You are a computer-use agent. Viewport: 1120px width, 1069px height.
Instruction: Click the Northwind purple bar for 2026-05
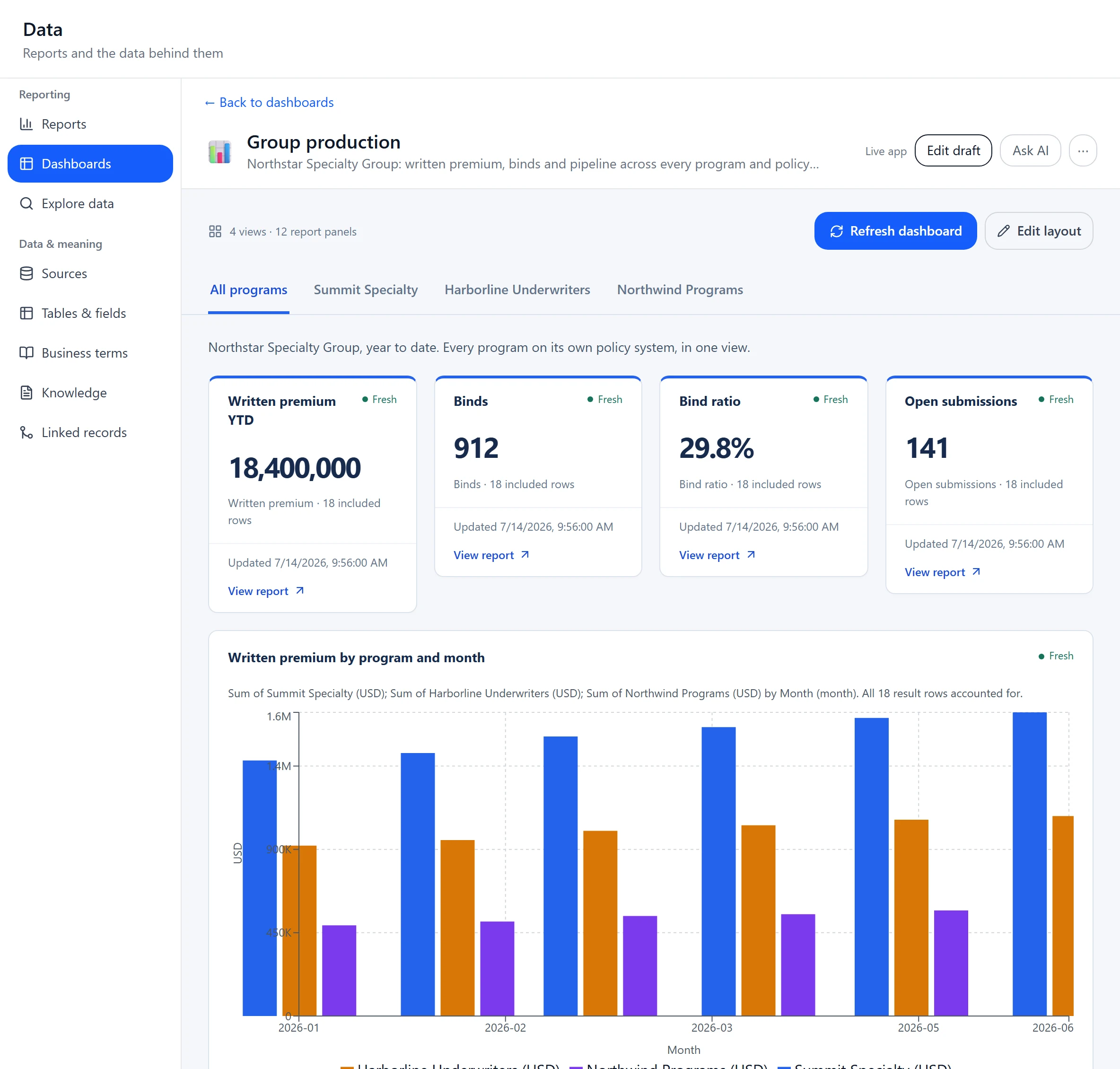click(951, 963)
